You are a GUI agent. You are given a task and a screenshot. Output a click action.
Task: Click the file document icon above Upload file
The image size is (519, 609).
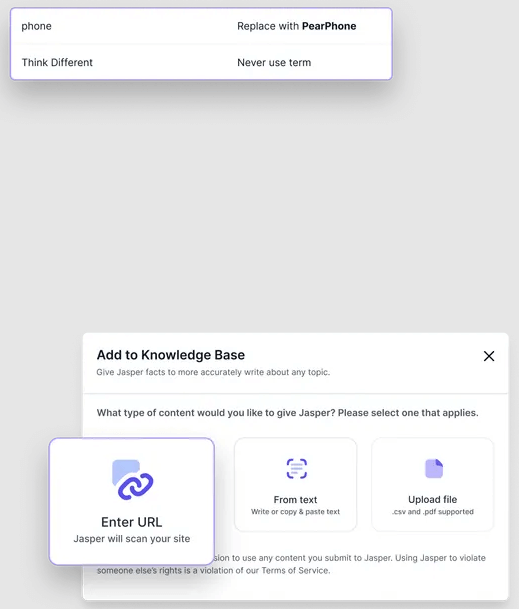[x=434, y=468]
